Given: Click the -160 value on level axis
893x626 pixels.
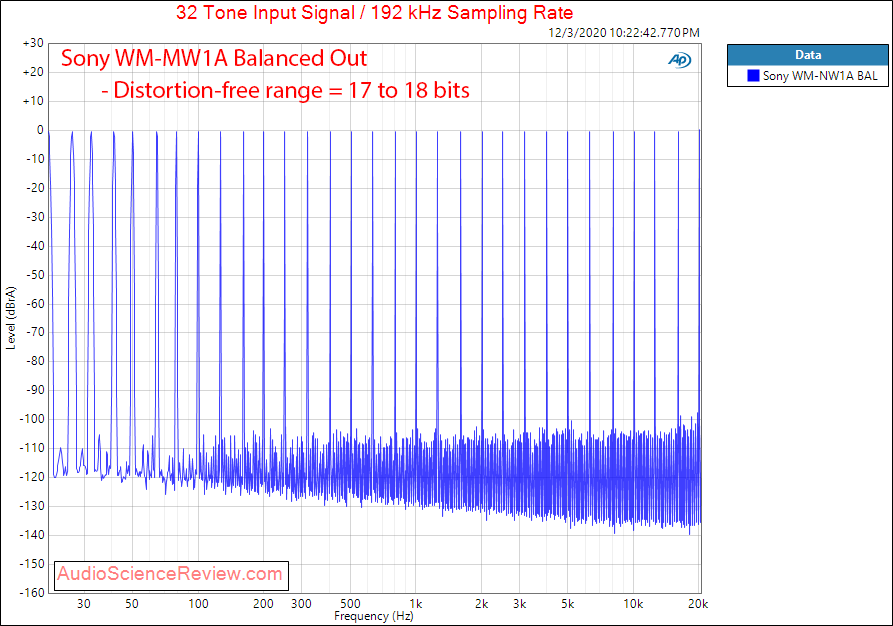Looking at the screenshot, I should [32, 593].
